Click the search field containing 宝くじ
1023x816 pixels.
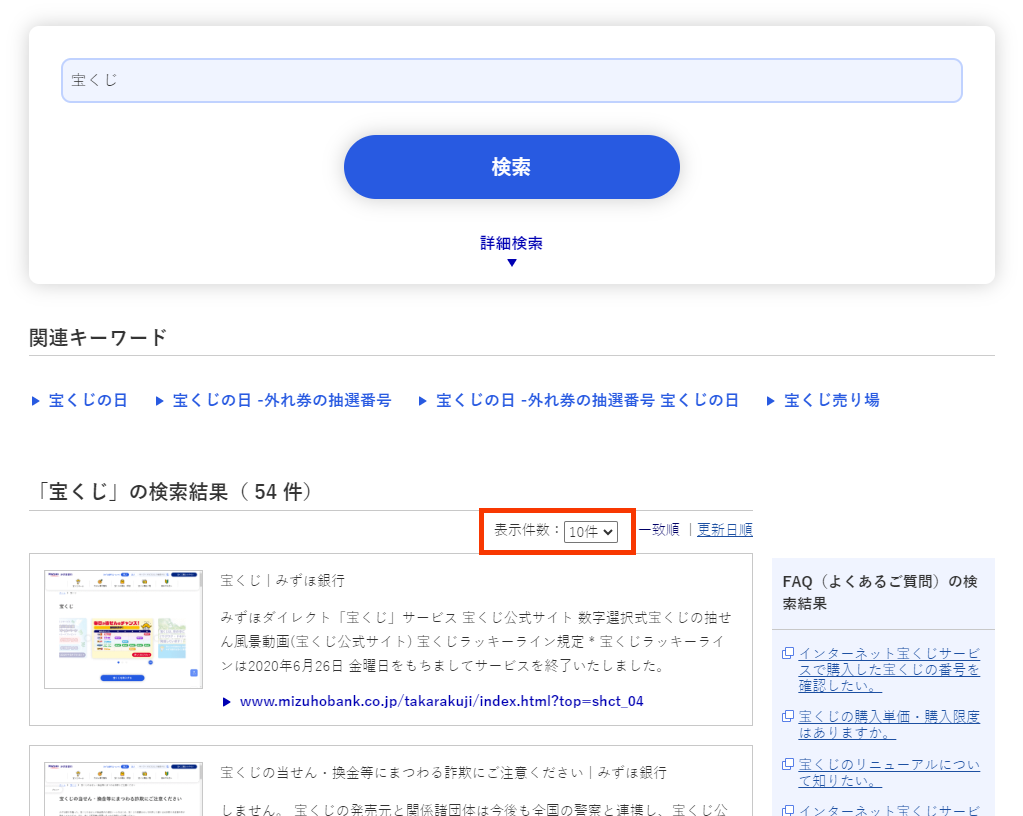512,80
